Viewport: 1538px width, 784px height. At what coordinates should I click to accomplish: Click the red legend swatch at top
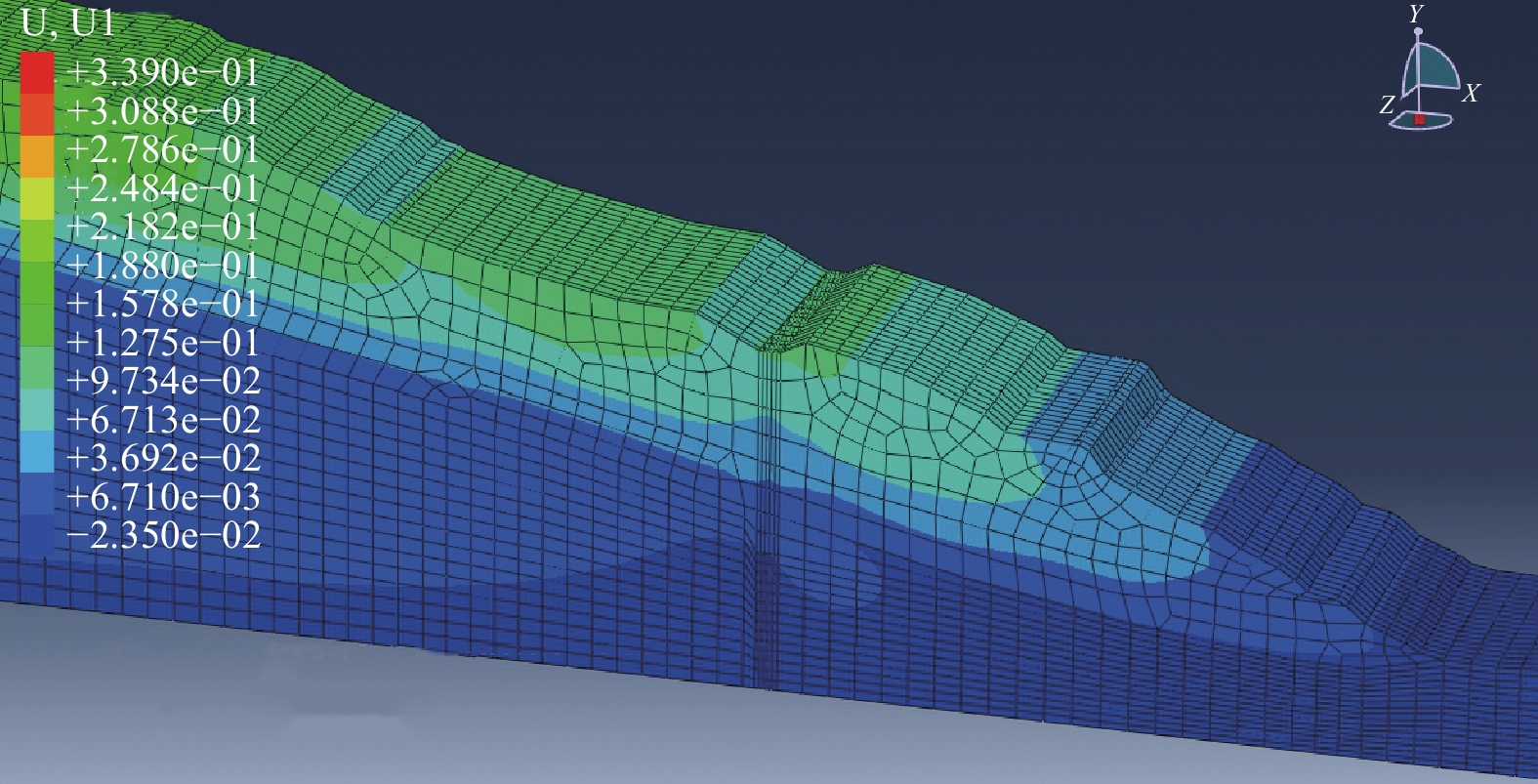[37, 72]
